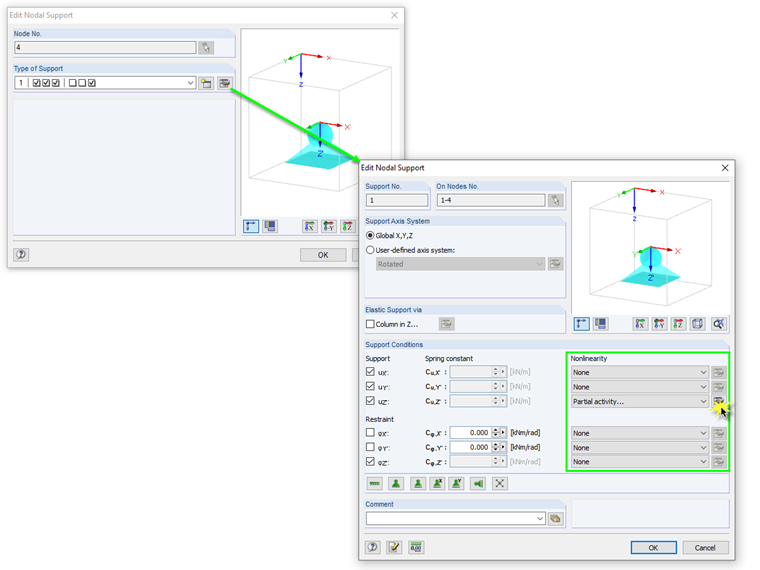The image size is (760, 570).
Task: Open φX nonlinearity dropdown
Action: (x=703, y=433)
